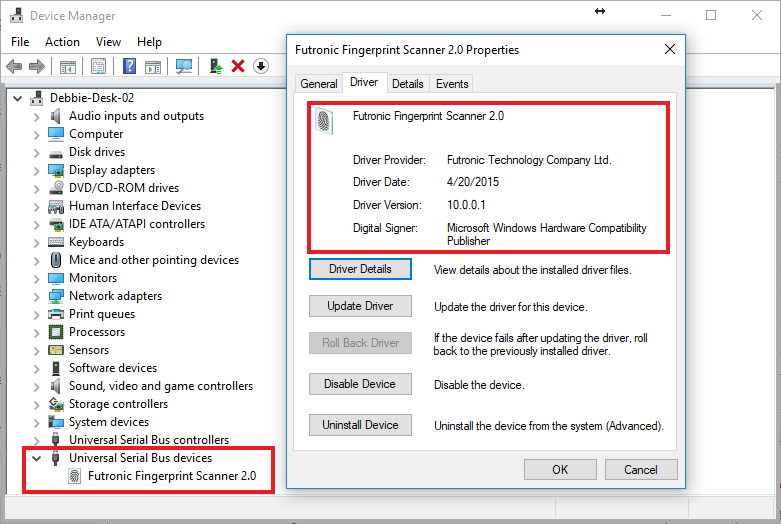Image resolution: width=781 pixels, height=524 pixels.
Task: Open the Action menu
Action: pos(62,42)
